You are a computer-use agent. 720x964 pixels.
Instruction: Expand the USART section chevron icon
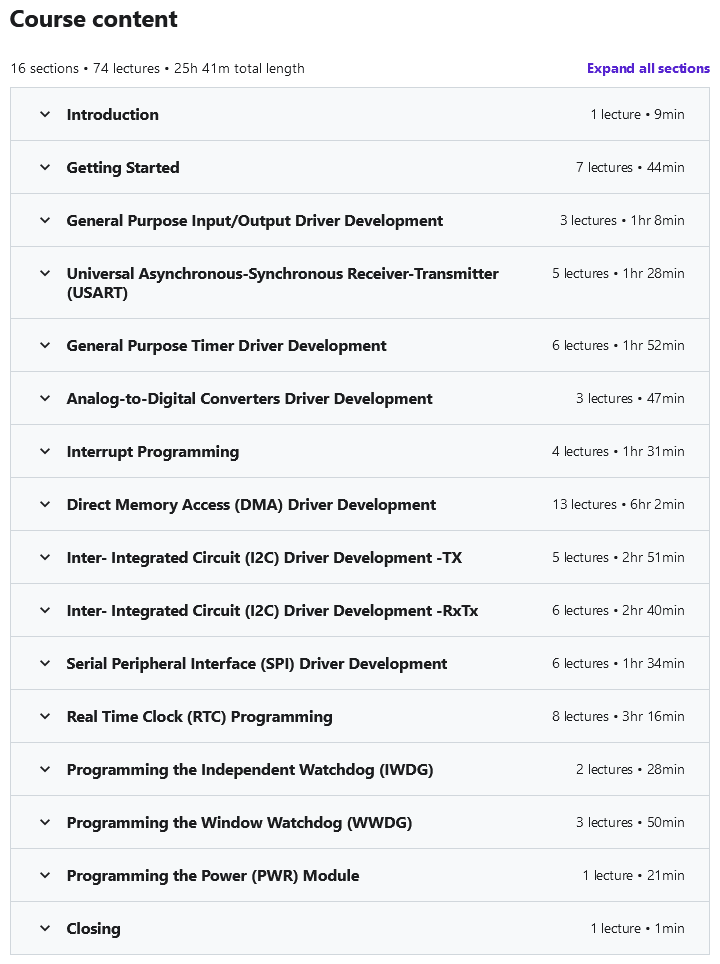(x=45, y=274)
